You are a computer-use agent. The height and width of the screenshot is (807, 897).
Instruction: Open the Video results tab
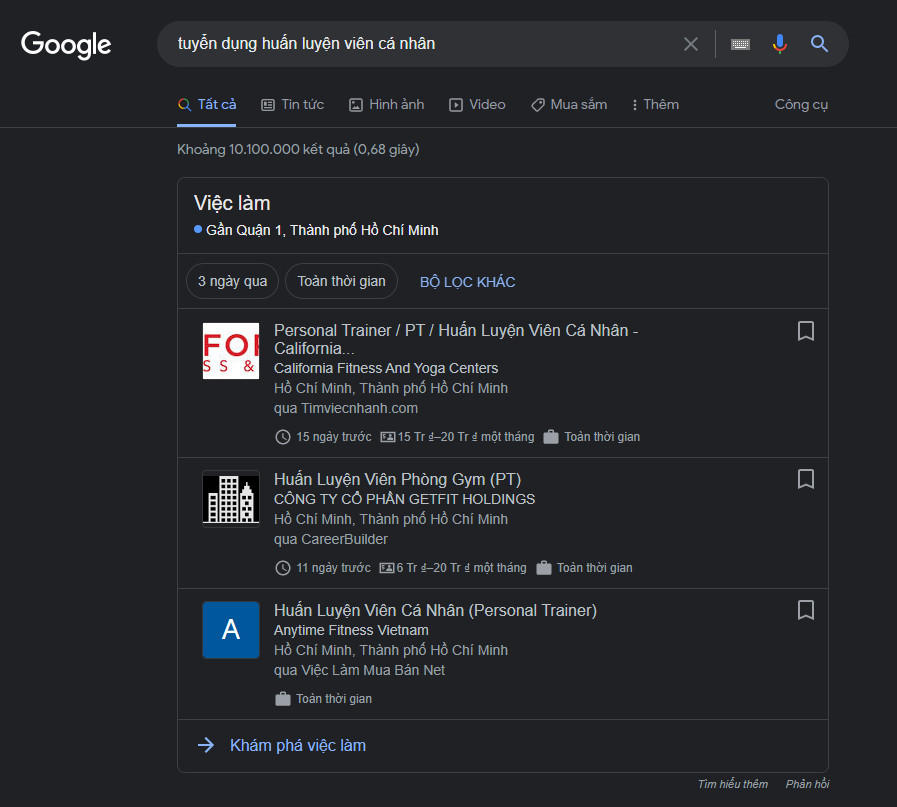[x=477, y=105]
